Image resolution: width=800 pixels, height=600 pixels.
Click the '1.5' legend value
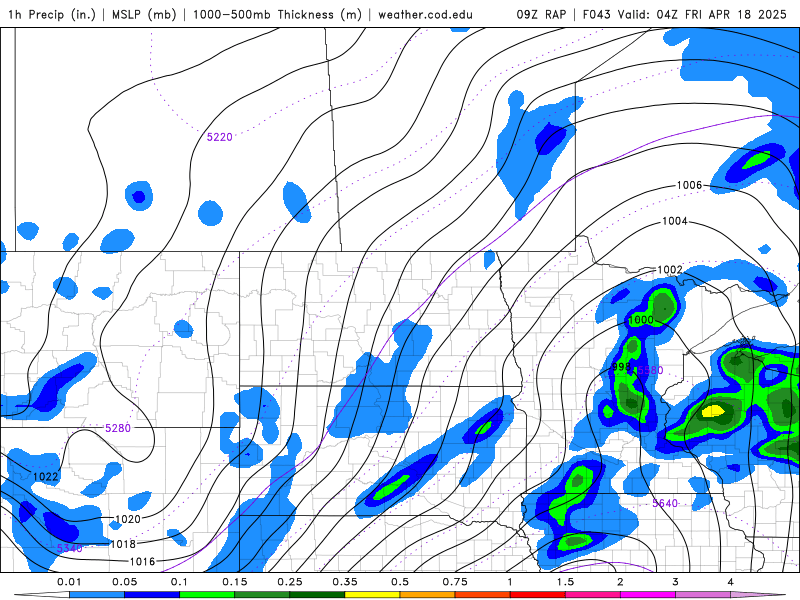point(565,582)
